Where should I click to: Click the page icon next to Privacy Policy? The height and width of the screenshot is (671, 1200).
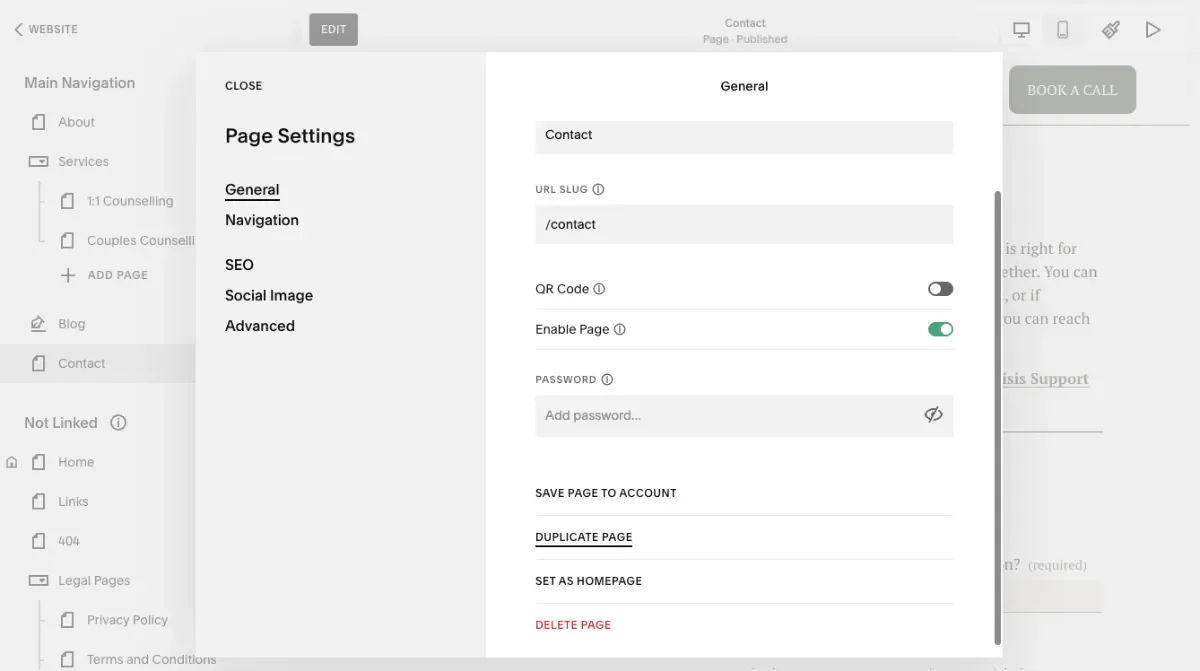pyautogui.click(x=67, y=620)
